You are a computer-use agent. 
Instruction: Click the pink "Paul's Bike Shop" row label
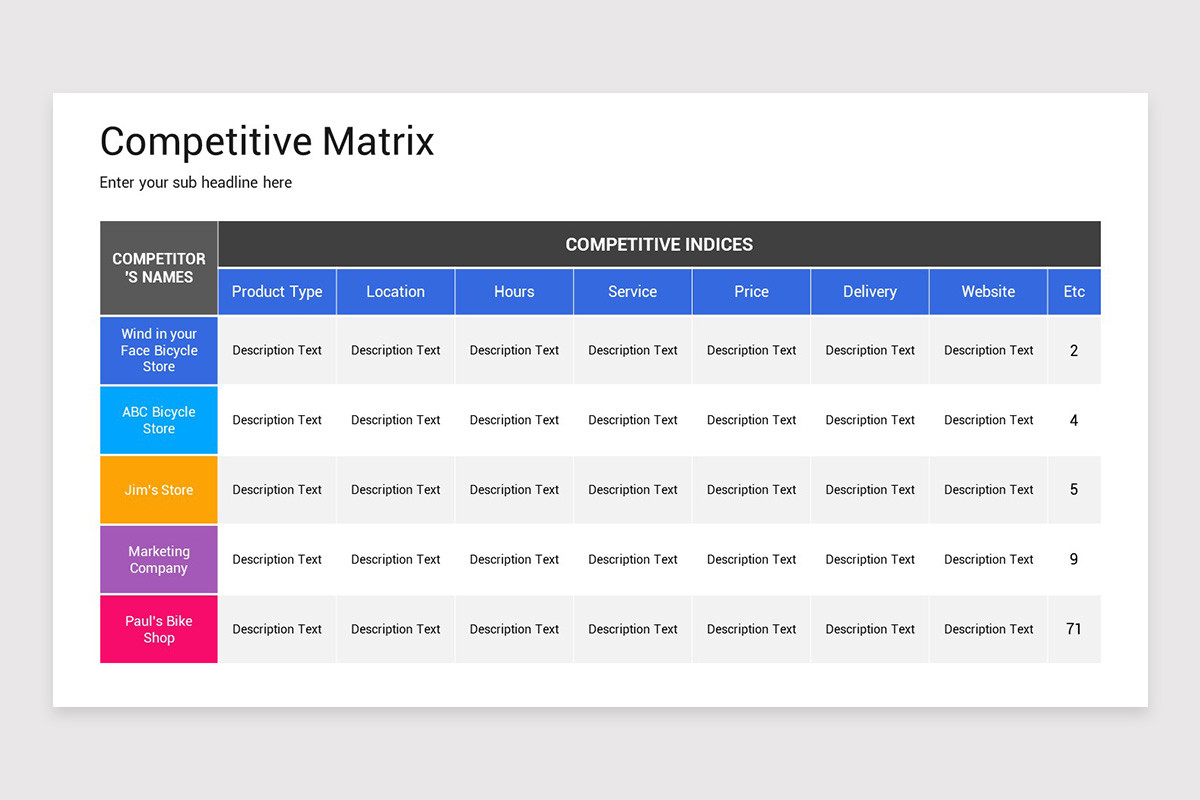click(x=158, y=629)
